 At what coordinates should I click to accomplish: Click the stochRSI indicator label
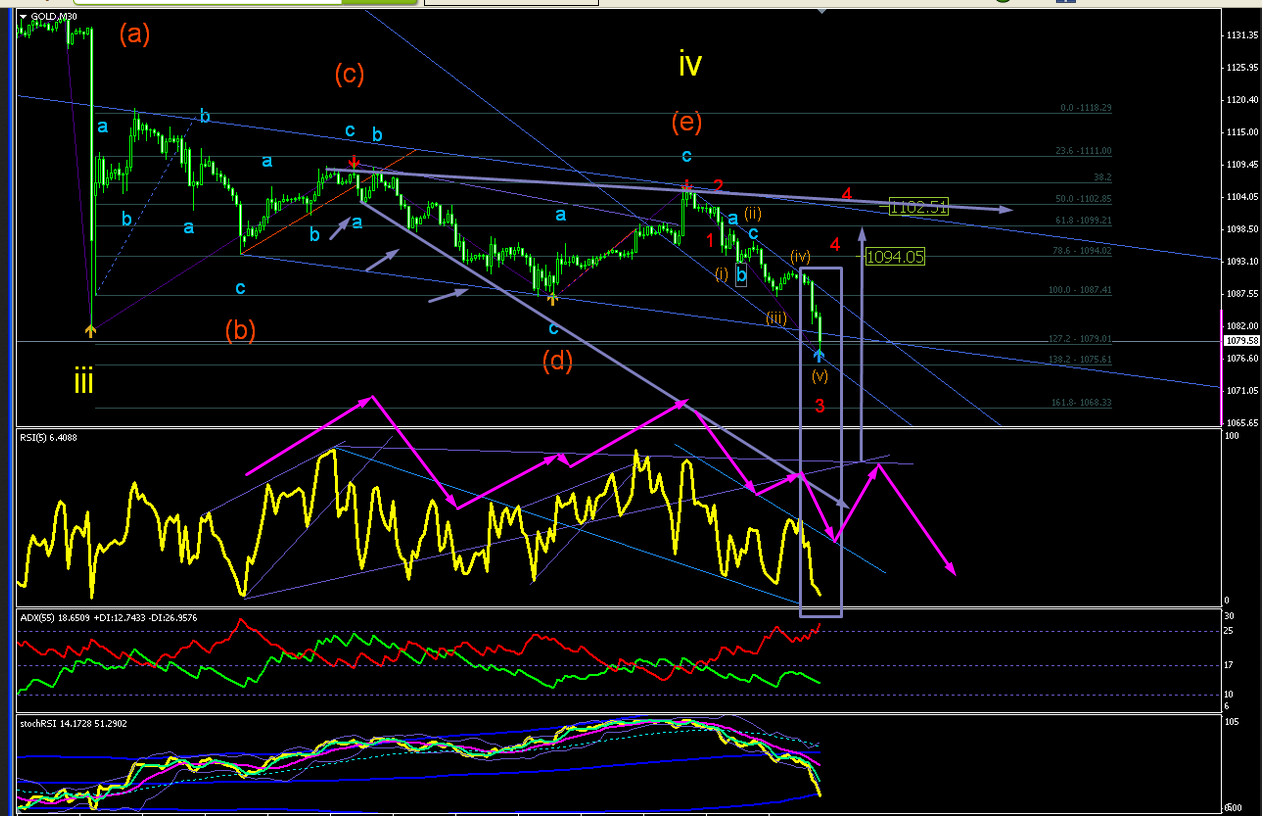tap(74, 723)
